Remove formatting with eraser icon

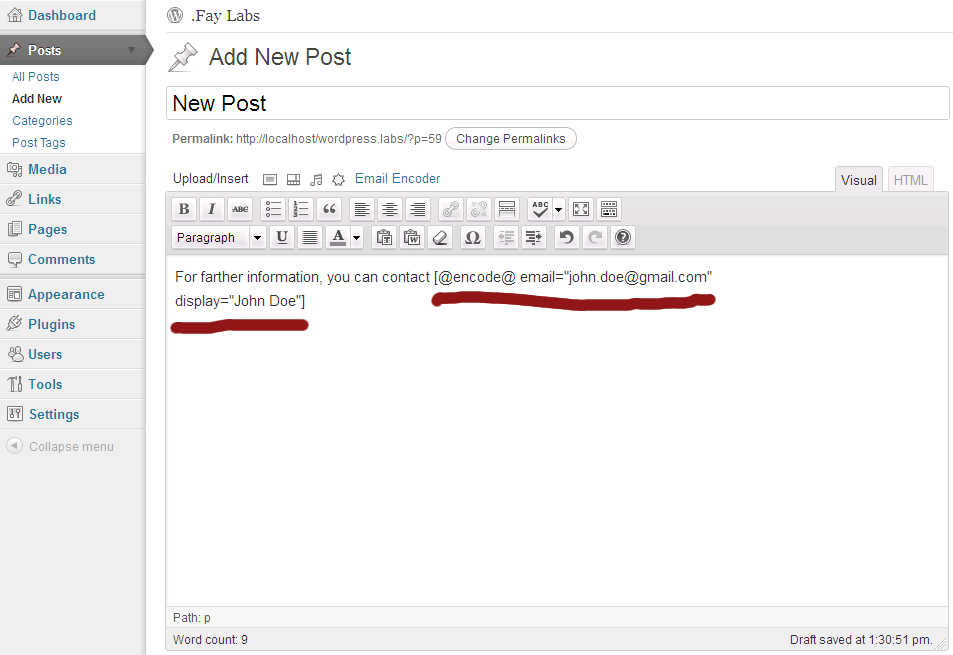[440, 238]
